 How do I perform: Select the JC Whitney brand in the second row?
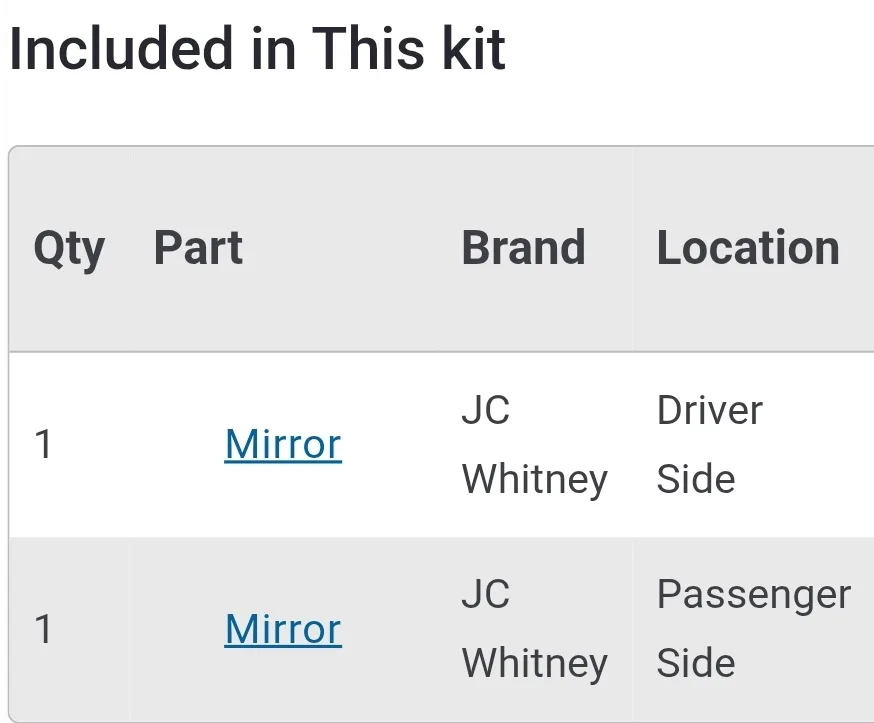[535, 629]
